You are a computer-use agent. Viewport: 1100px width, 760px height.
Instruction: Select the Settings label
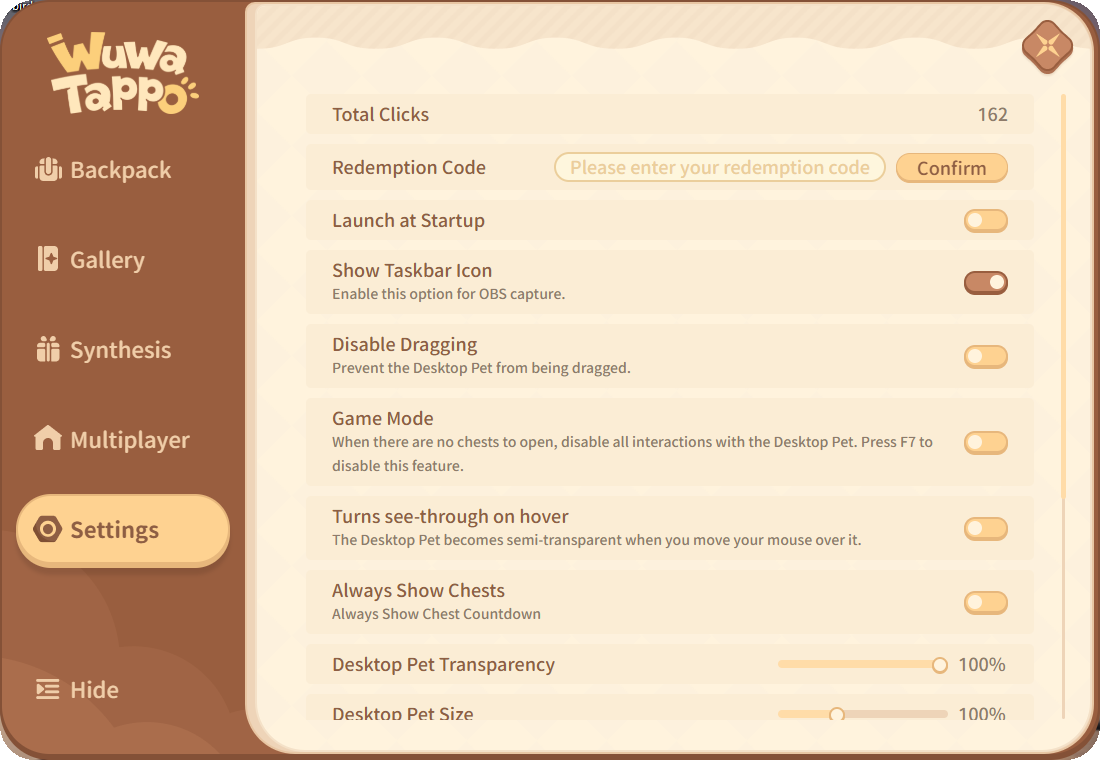(114, 530)
